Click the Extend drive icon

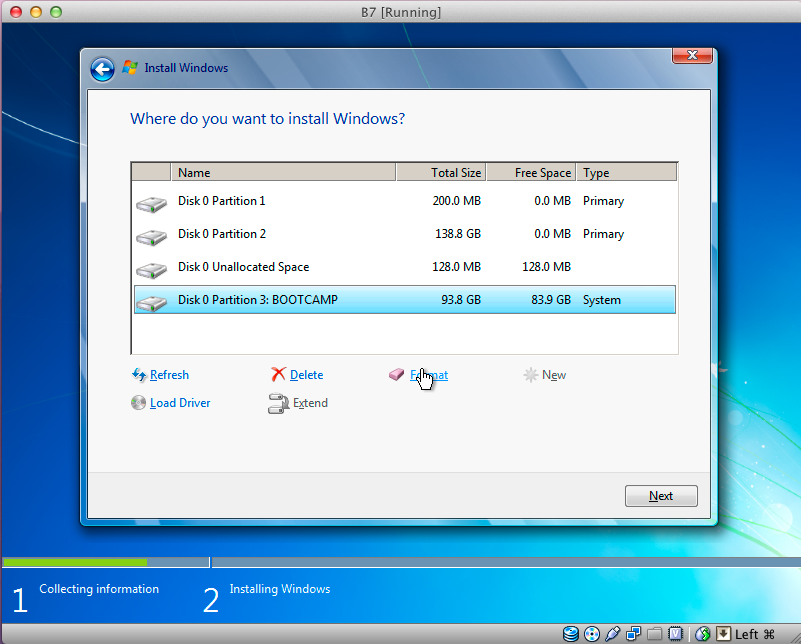tap(279, 403)
